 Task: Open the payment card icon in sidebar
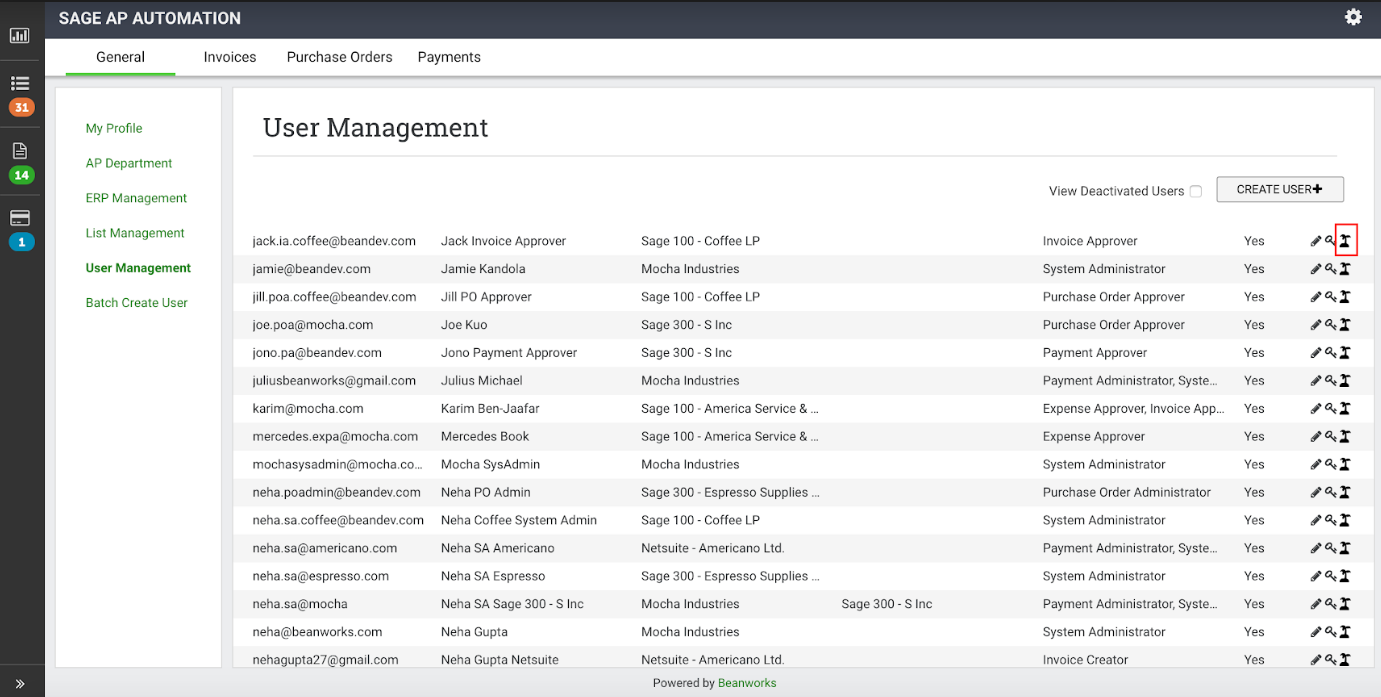point(20,218)
